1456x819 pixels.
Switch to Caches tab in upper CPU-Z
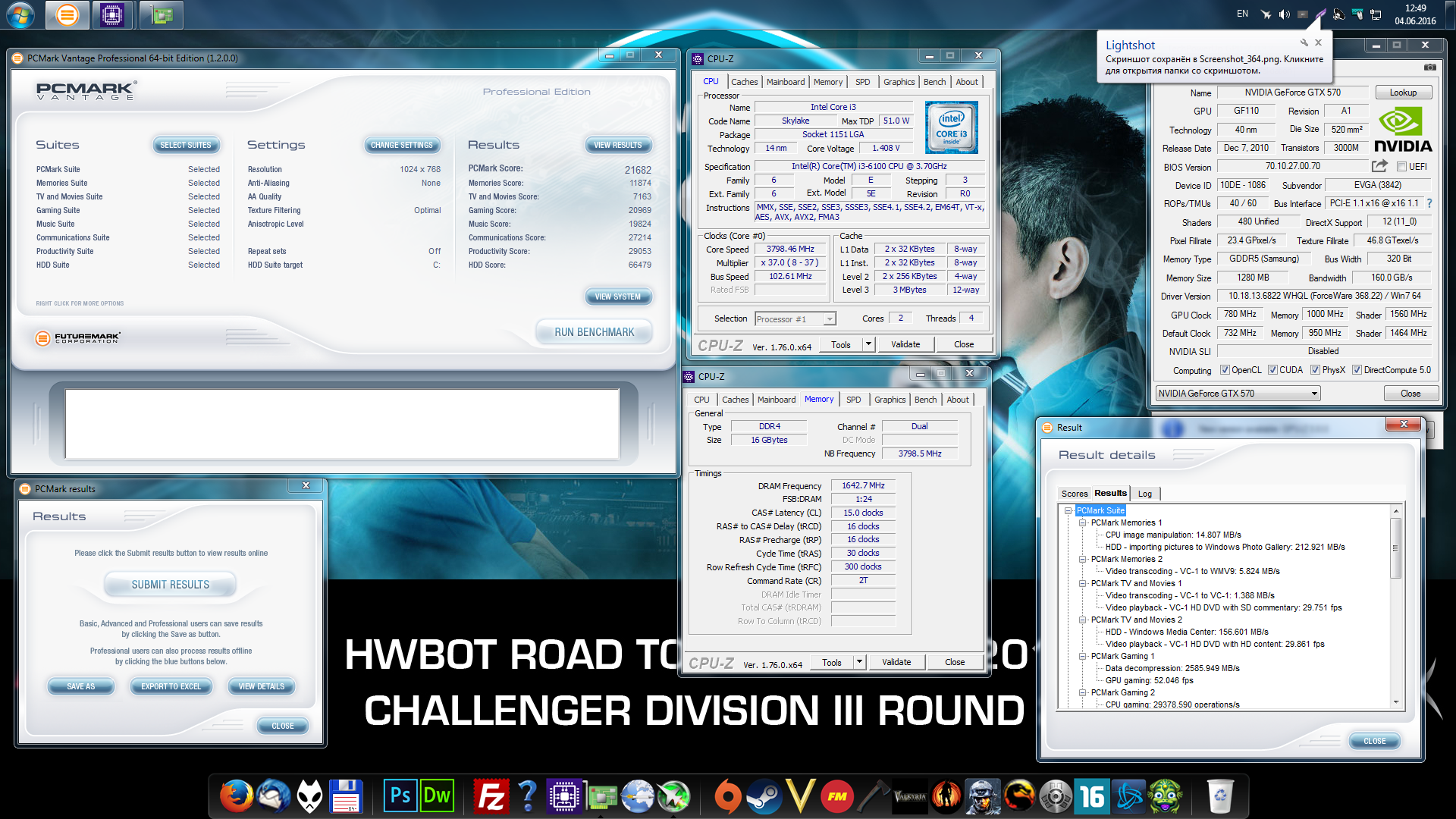pyautogui.click(x=744, y=82)
